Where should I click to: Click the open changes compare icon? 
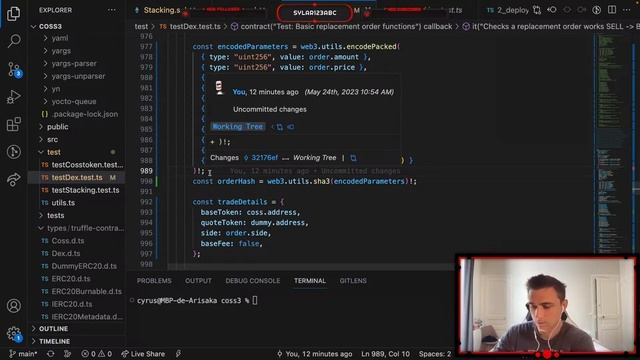[x=537, y=10]
